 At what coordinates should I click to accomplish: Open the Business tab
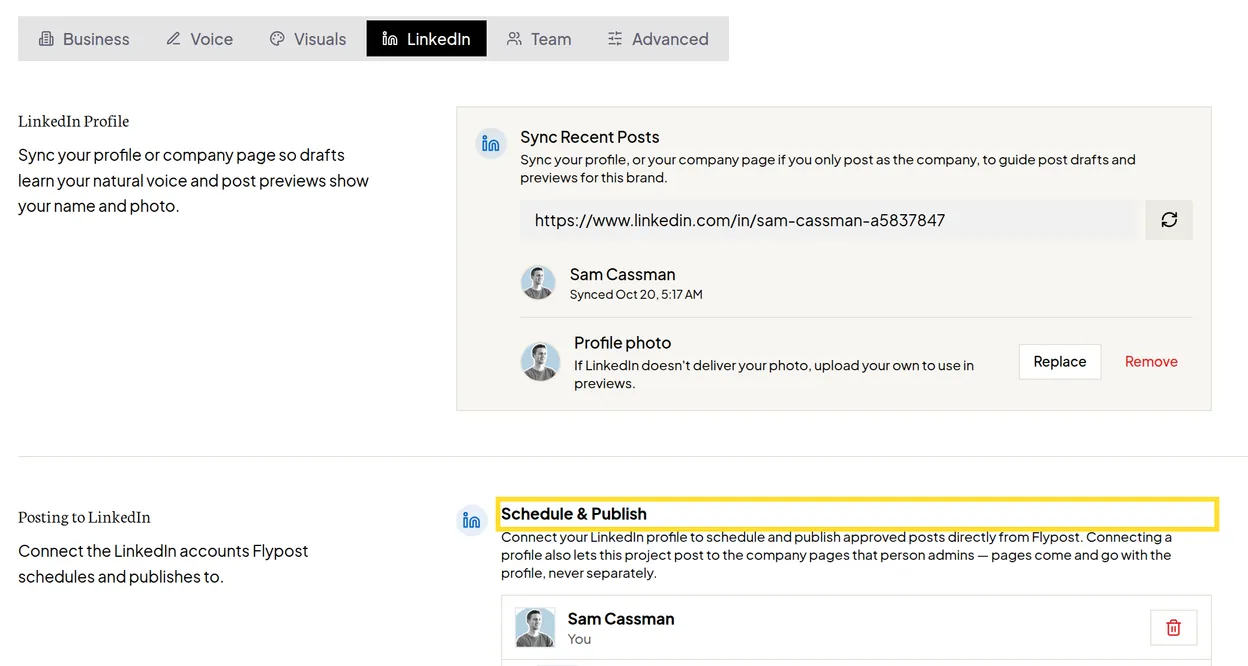pos(84,39)
